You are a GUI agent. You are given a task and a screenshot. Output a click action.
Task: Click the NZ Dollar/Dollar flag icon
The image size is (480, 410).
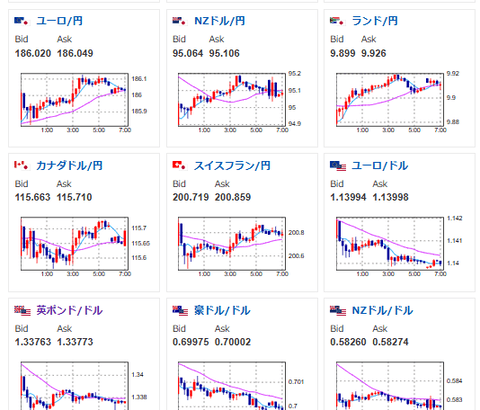[338, 310]
